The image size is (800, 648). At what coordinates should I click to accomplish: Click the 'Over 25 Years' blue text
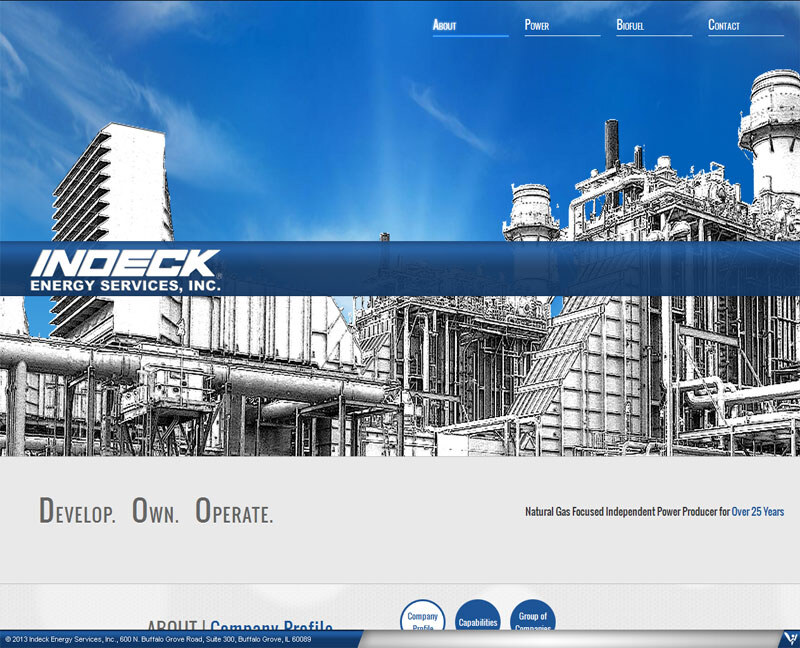click(x=758, y=511)
